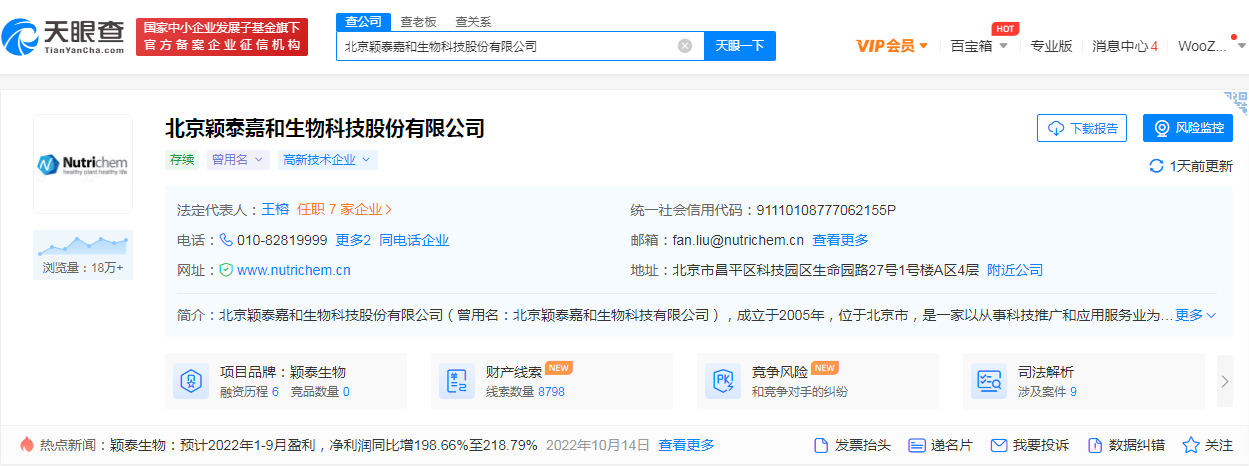The image size is (1249, 466).
Task: Open the 财产线索 card icon
Action: point(457,381)
